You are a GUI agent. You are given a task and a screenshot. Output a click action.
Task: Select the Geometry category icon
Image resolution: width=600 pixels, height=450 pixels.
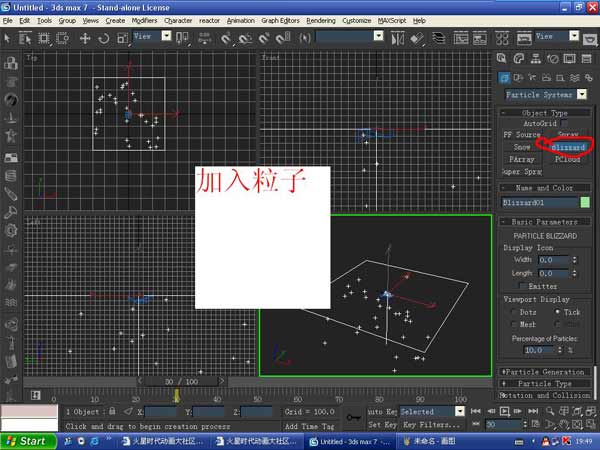(504, 78)
